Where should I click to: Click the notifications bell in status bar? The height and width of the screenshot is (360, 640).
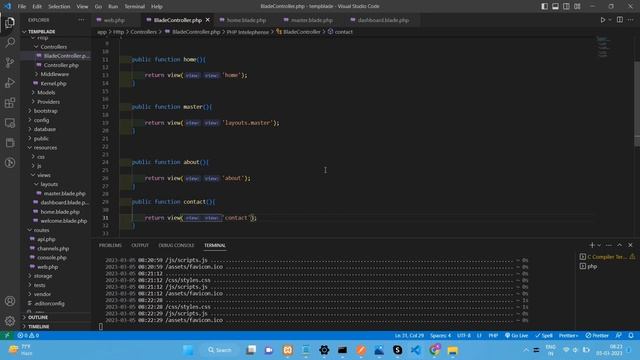coord(631,335)
